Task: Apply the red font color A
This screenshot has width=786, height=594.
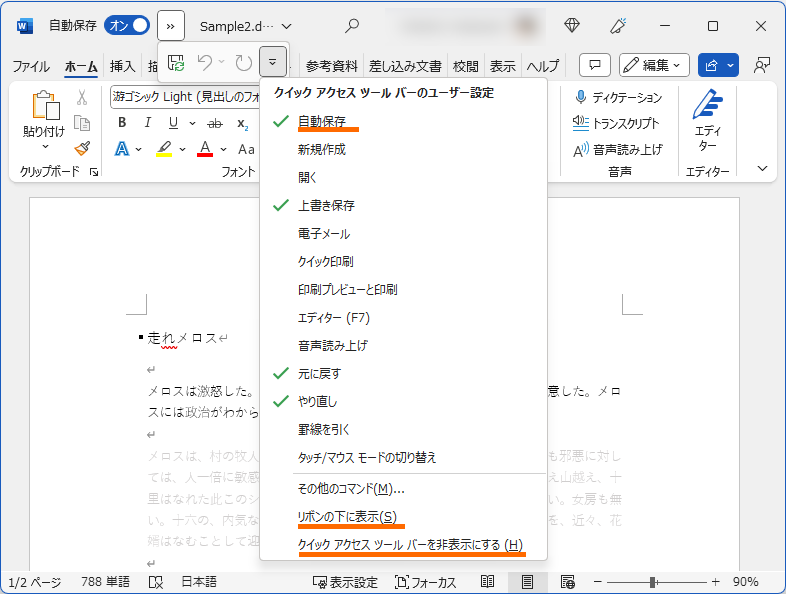Action: [205, 149]
